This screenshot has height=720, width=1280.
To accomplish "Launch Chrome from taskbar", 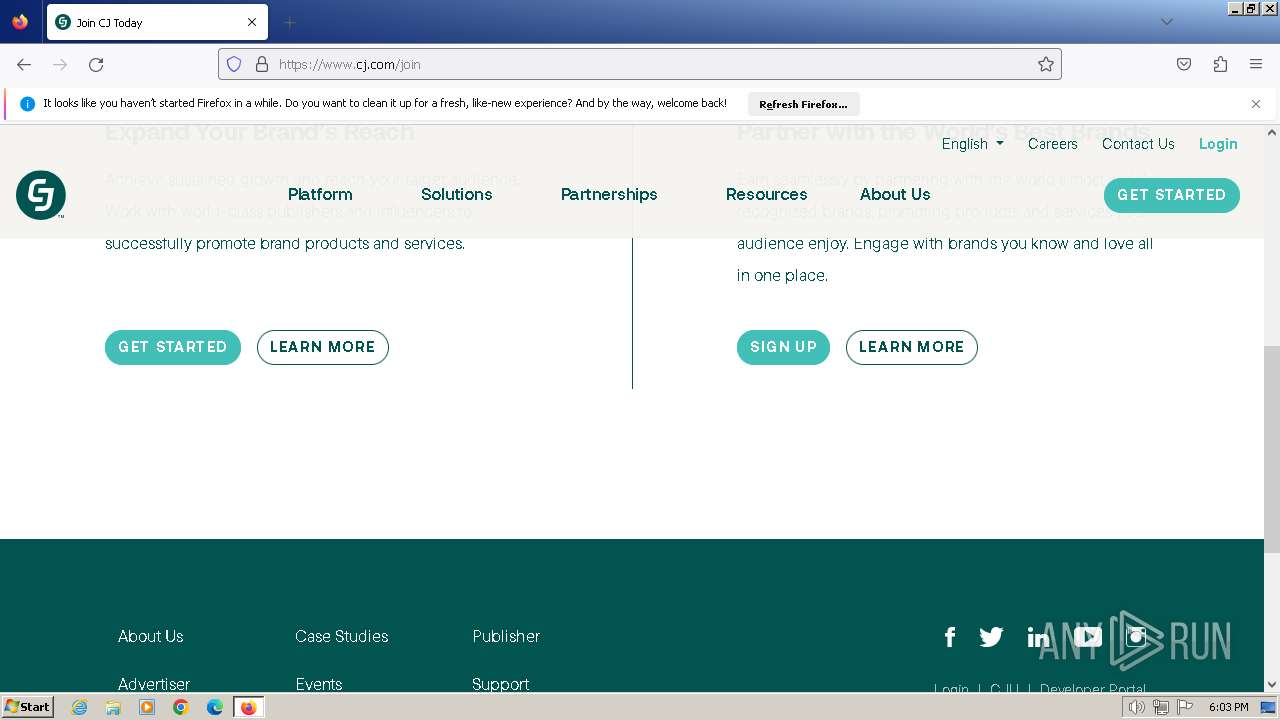I will coord(181,707).
